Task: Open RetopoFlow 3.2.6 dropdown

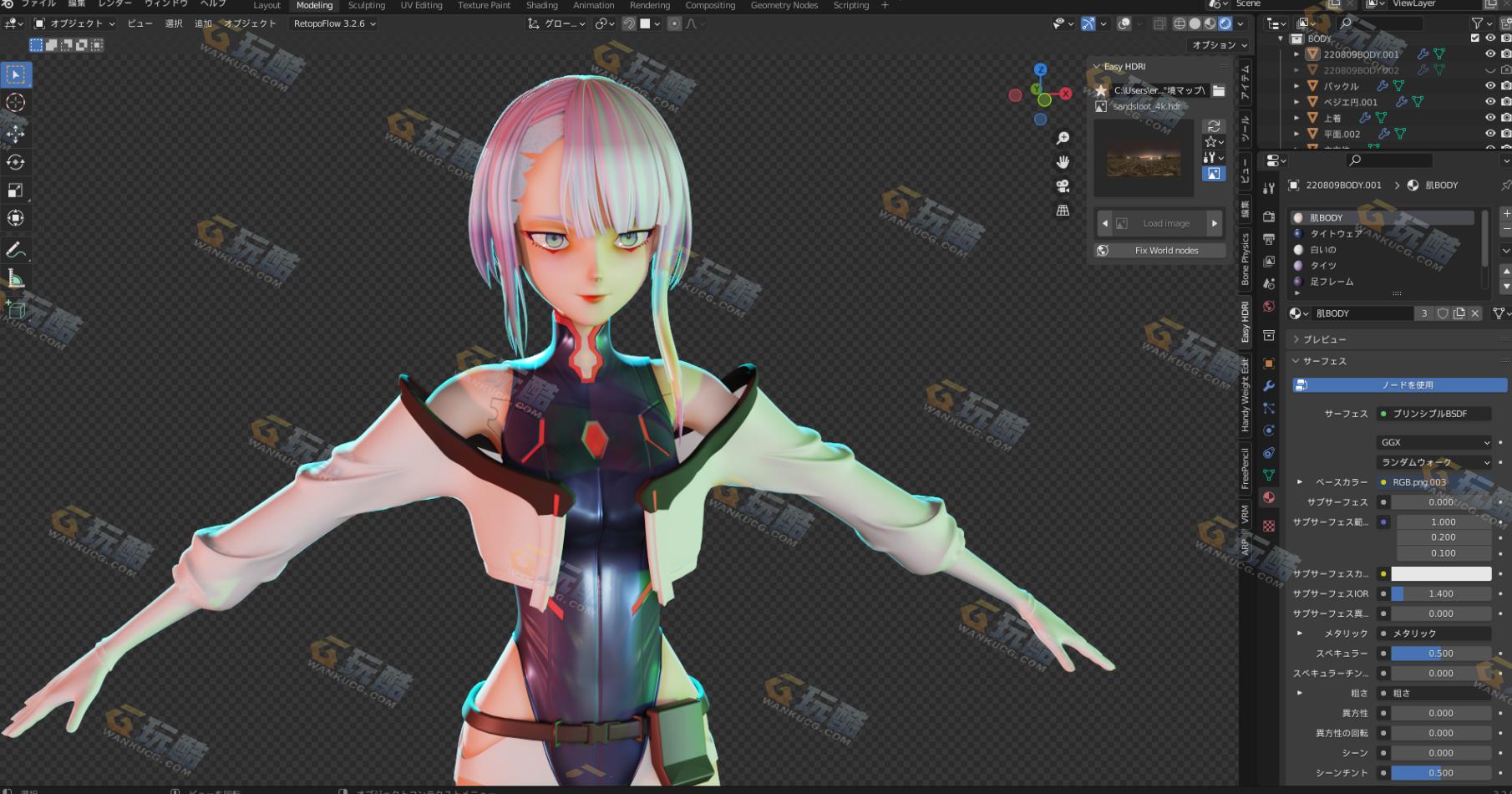Action: point(334,23)
